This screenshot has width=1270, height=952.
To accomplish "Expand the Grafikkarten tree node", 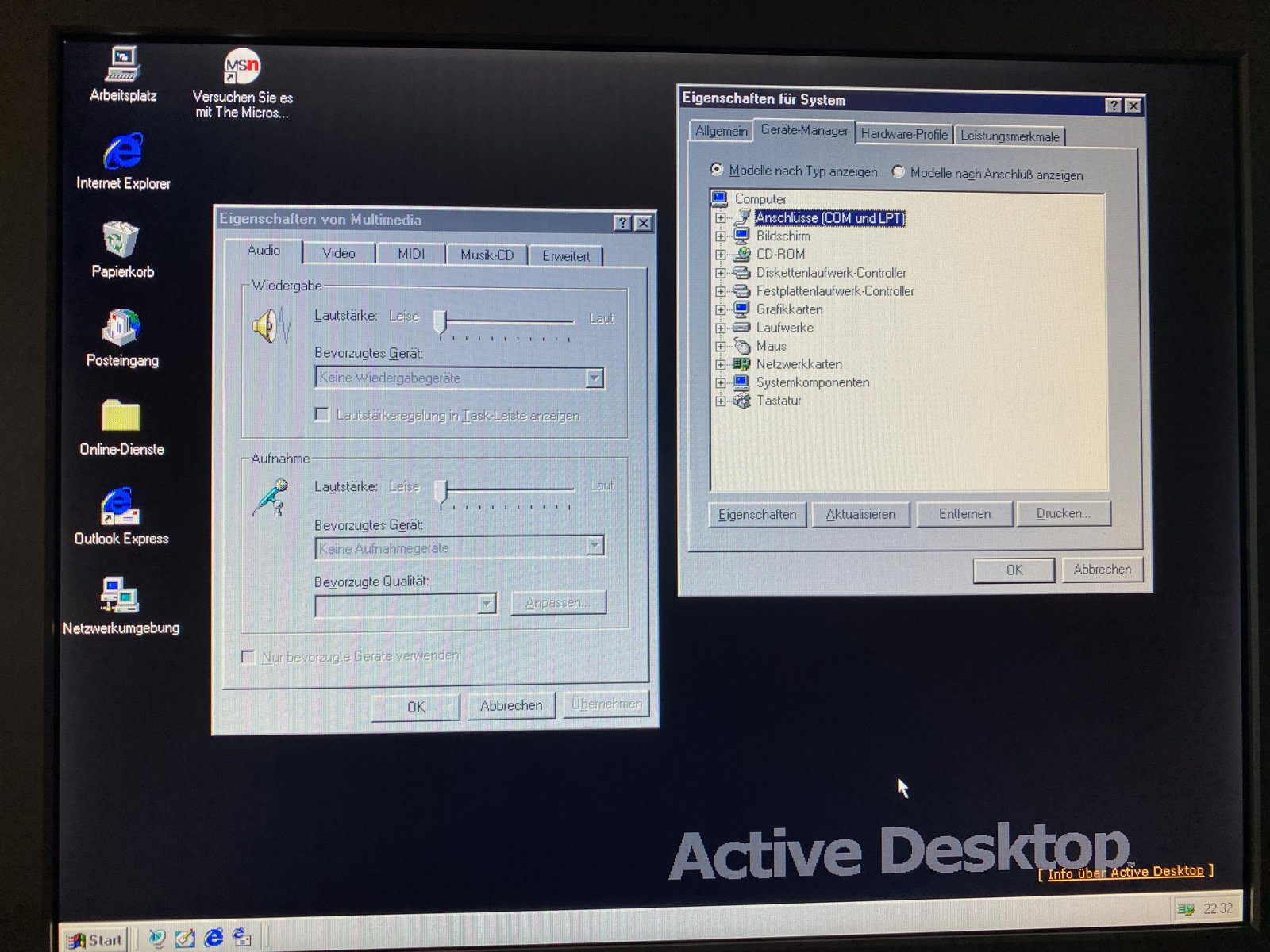I will (721, 309).
